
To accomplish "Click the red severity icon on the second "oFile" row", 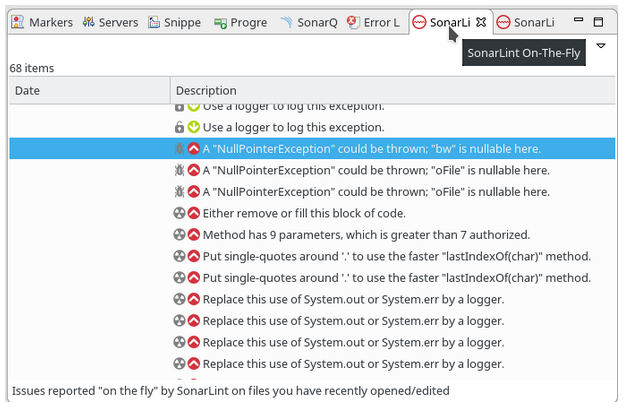I will 194,192.
